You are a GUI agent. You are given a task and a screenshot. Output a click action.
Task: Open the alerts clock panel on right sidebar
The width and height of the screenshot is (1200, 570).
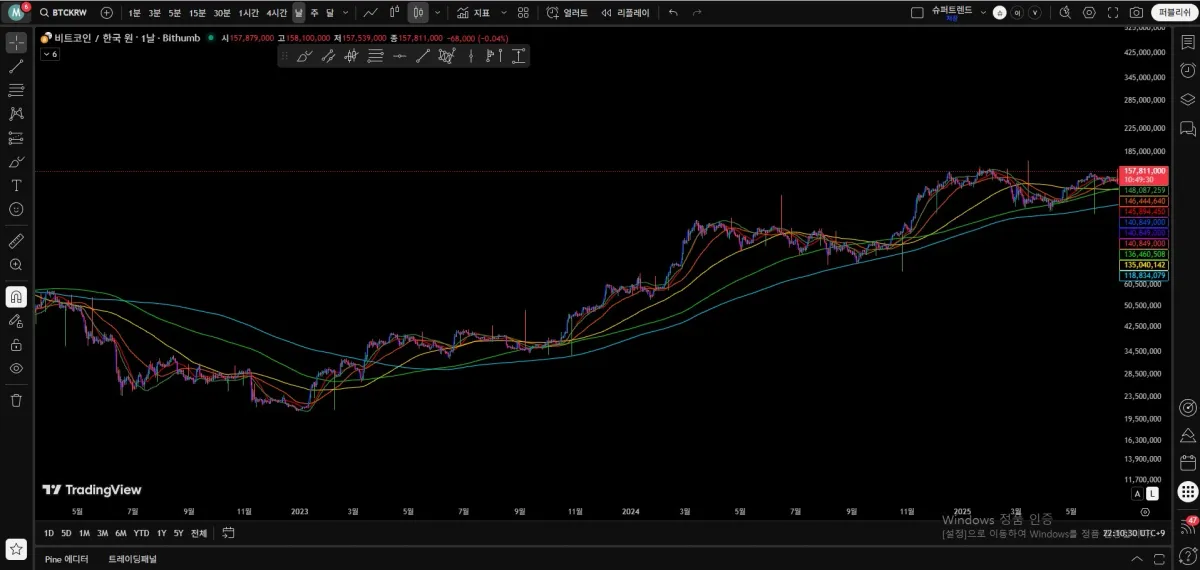tap(1187, 70)
